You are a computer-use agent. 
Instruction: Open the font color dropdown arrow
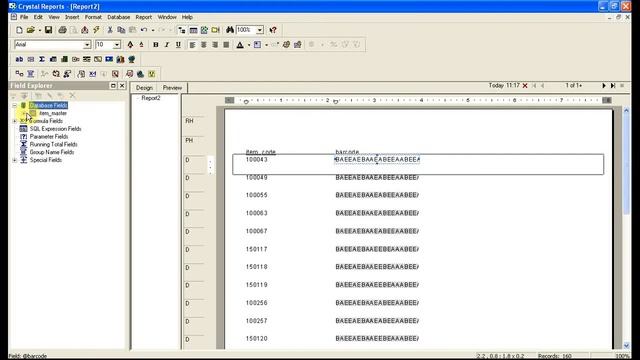pyautogui.click(x=249, y=45)
